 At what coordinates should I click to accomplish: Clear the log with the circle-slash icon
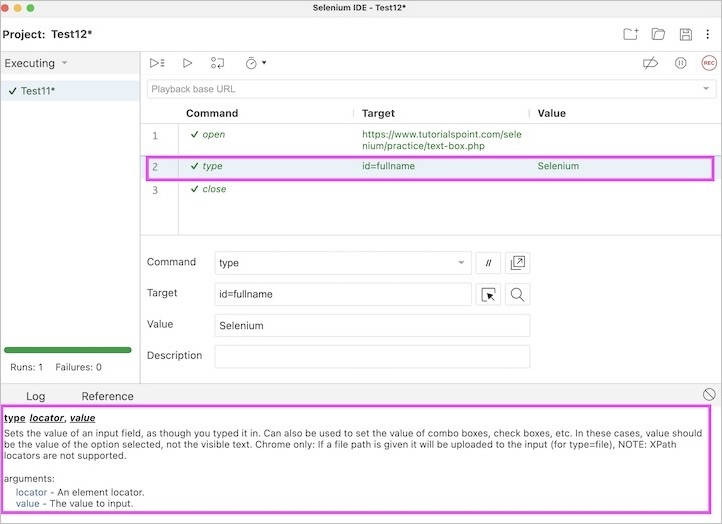click(709, 394)
